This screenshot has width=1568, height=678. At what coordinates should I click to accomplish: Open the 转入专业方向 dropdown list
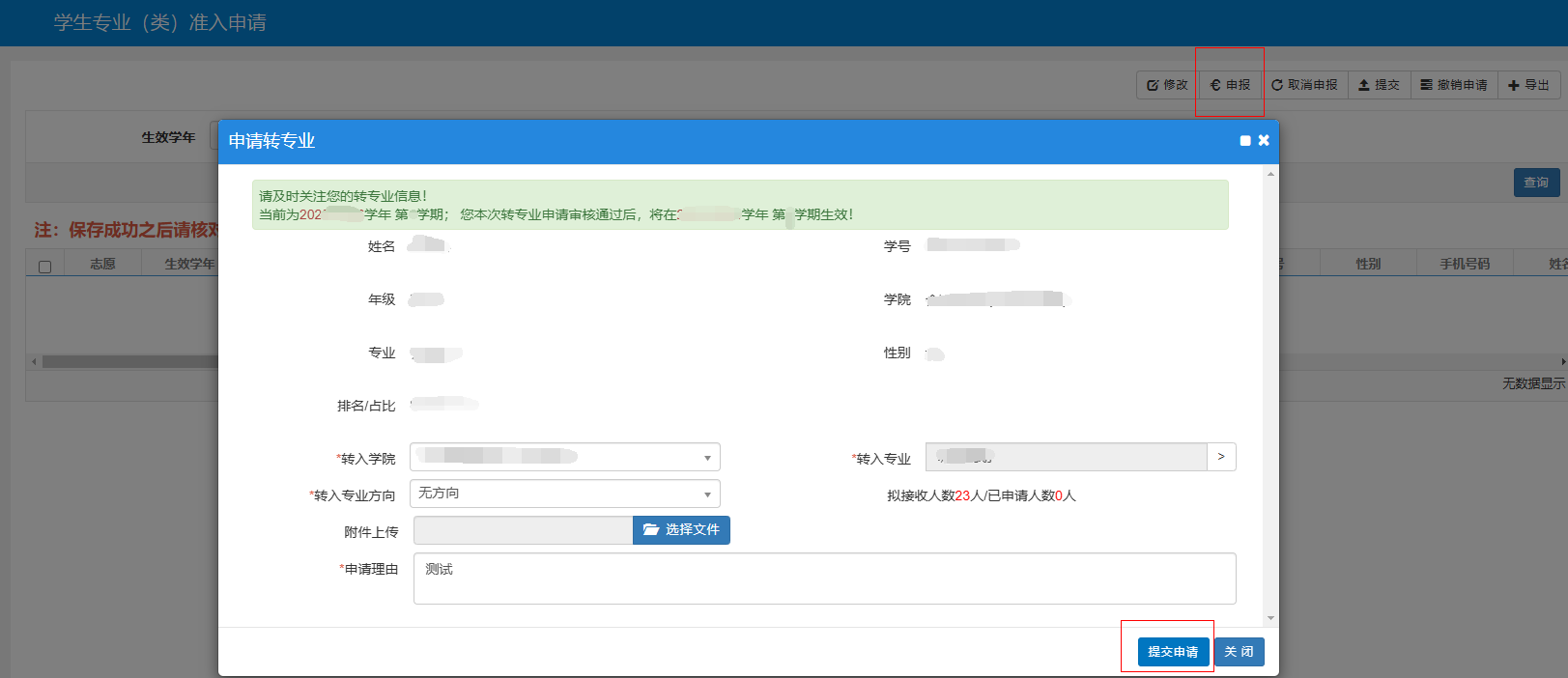[564, 494]
